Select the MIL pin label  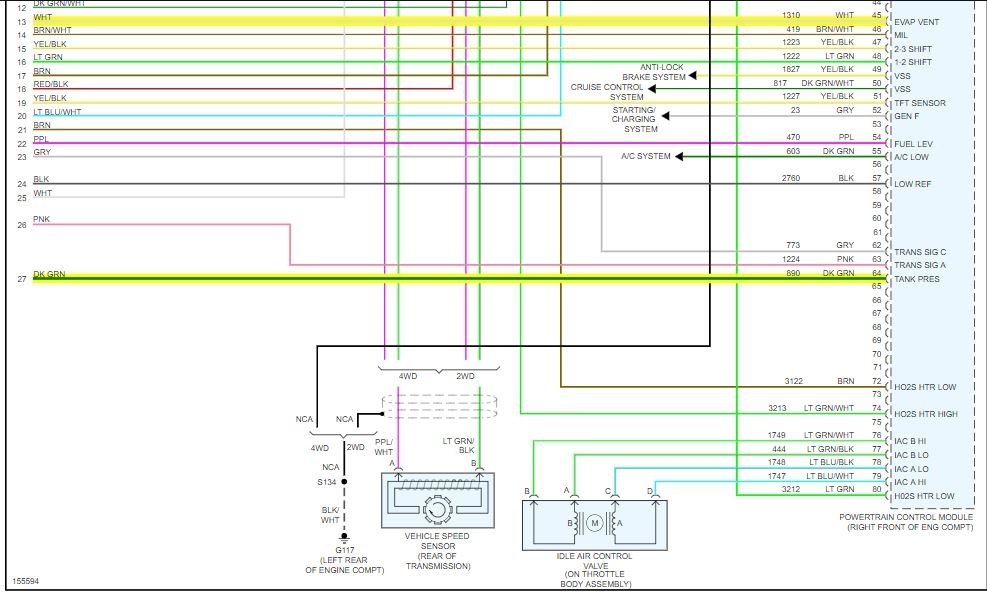(901, 35)
